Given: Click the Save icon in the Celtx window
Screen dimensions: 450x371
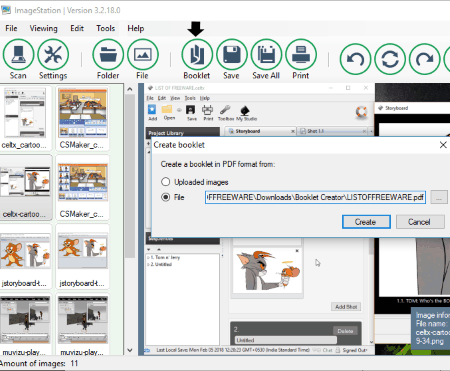Looking at the screenshot, I should pos(191,112).
